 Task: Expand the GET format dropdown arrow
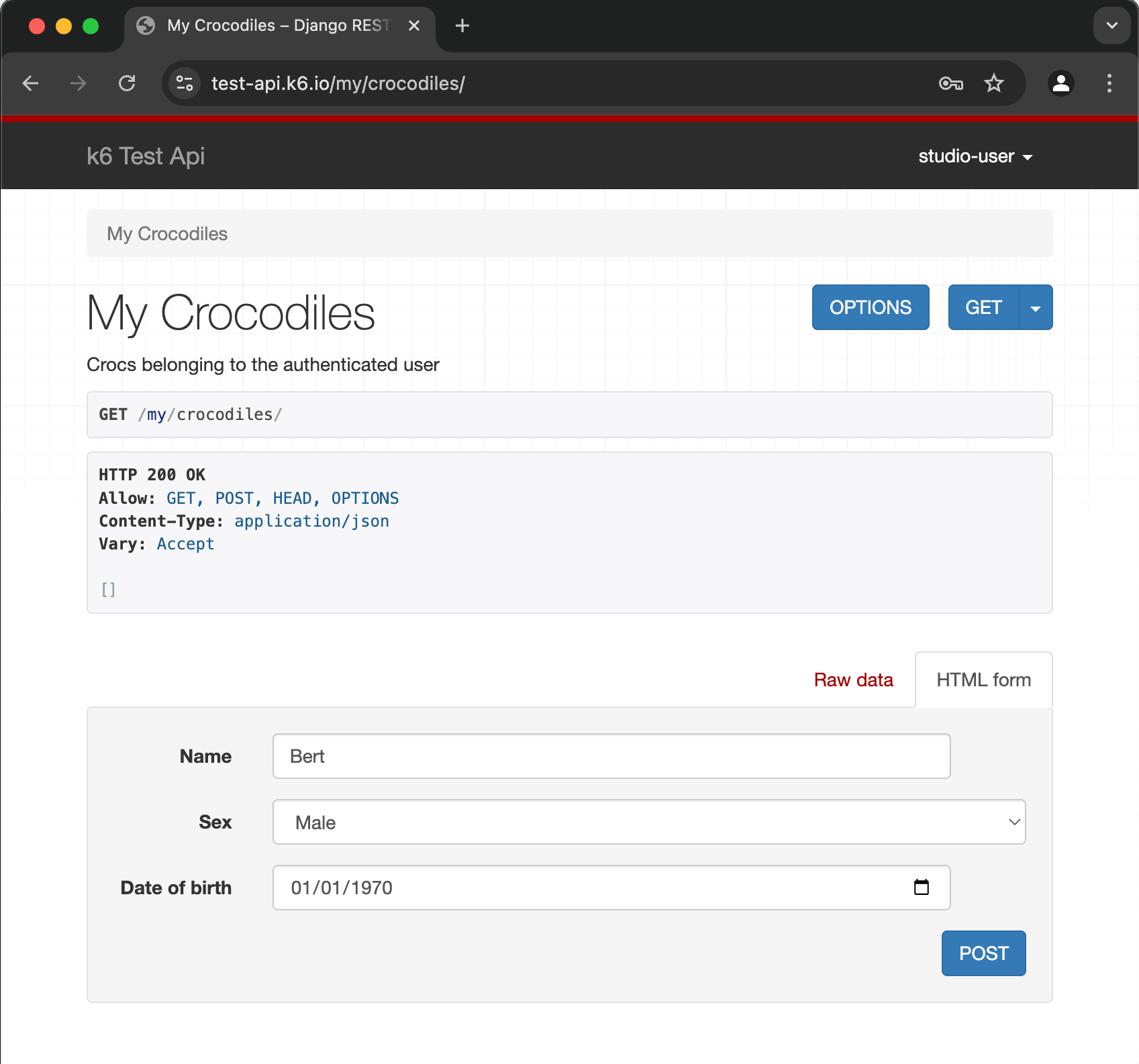[1035, 308]
